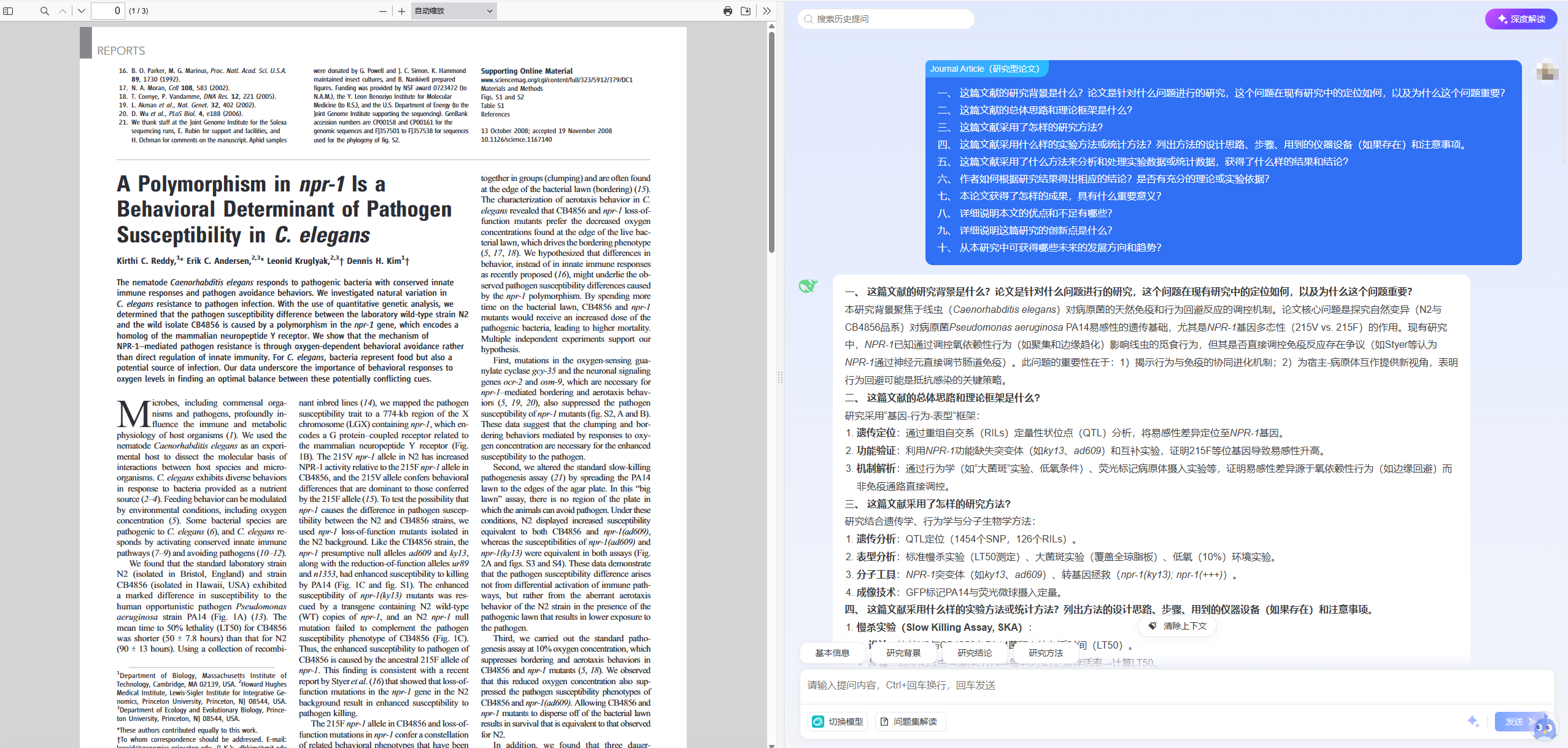Print the PDF document
The height and width of the screenshot is (748, 1568).
(x=728, y=11)
